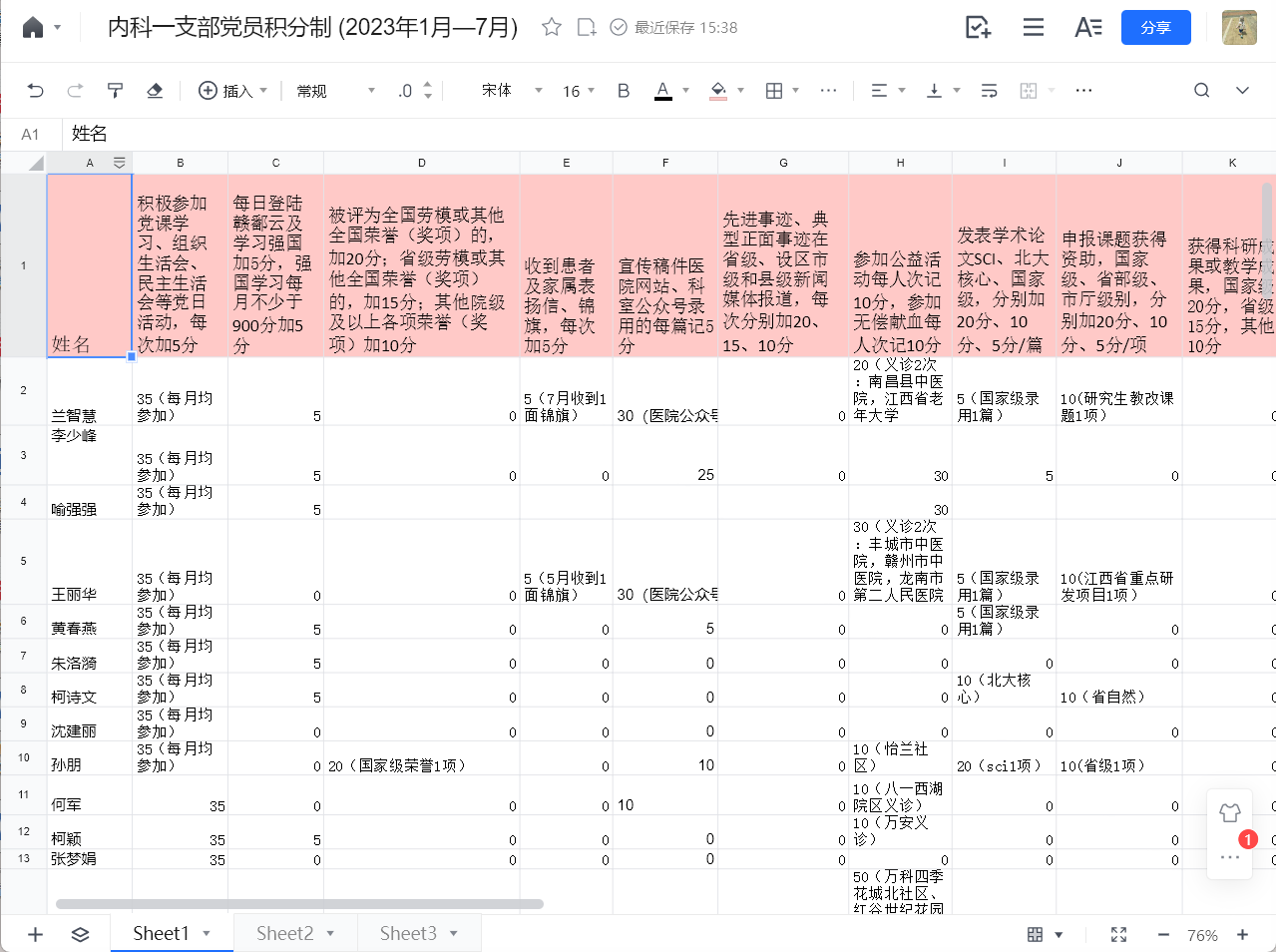This screenshot has width=1276, height=952.
Task: Add a new sheet with plus icon
Action: 35,934
